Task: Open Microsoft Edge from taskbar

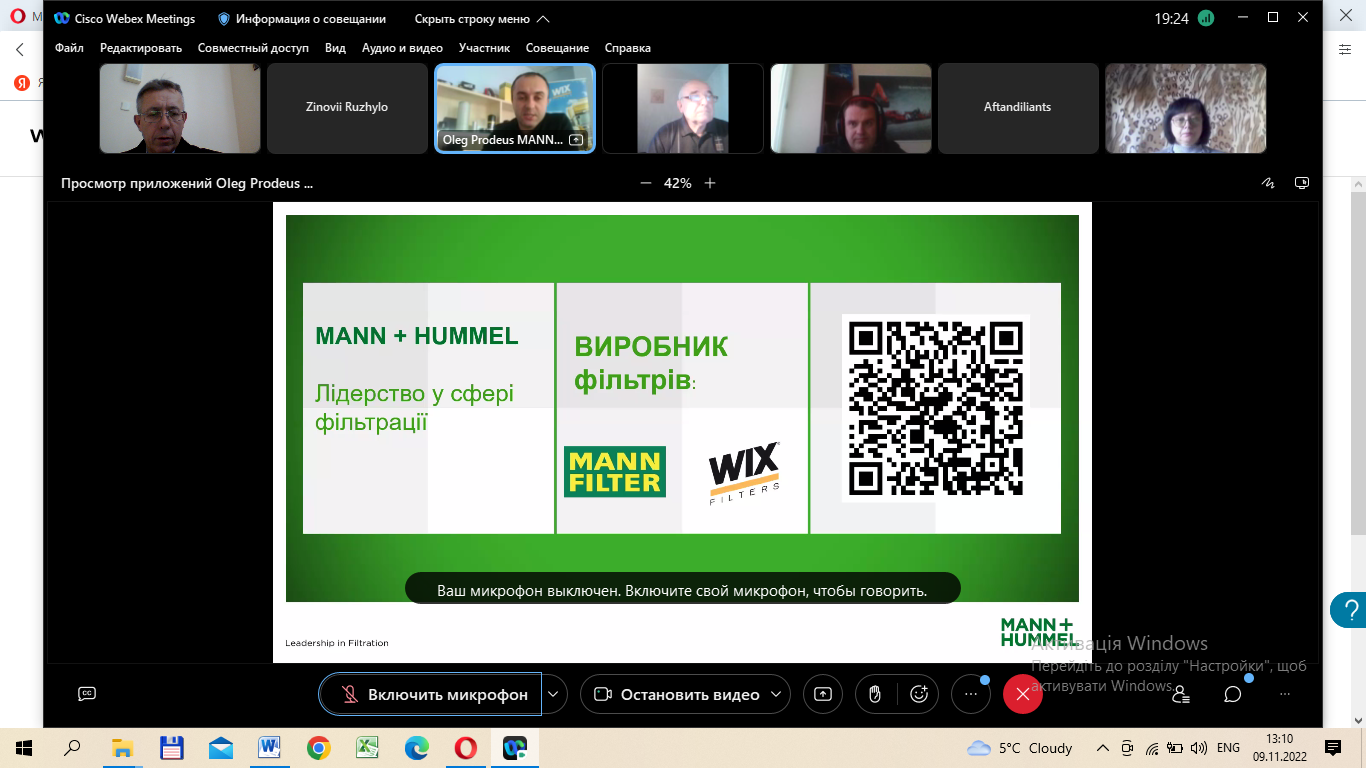Action: click(x=416, y=748)
